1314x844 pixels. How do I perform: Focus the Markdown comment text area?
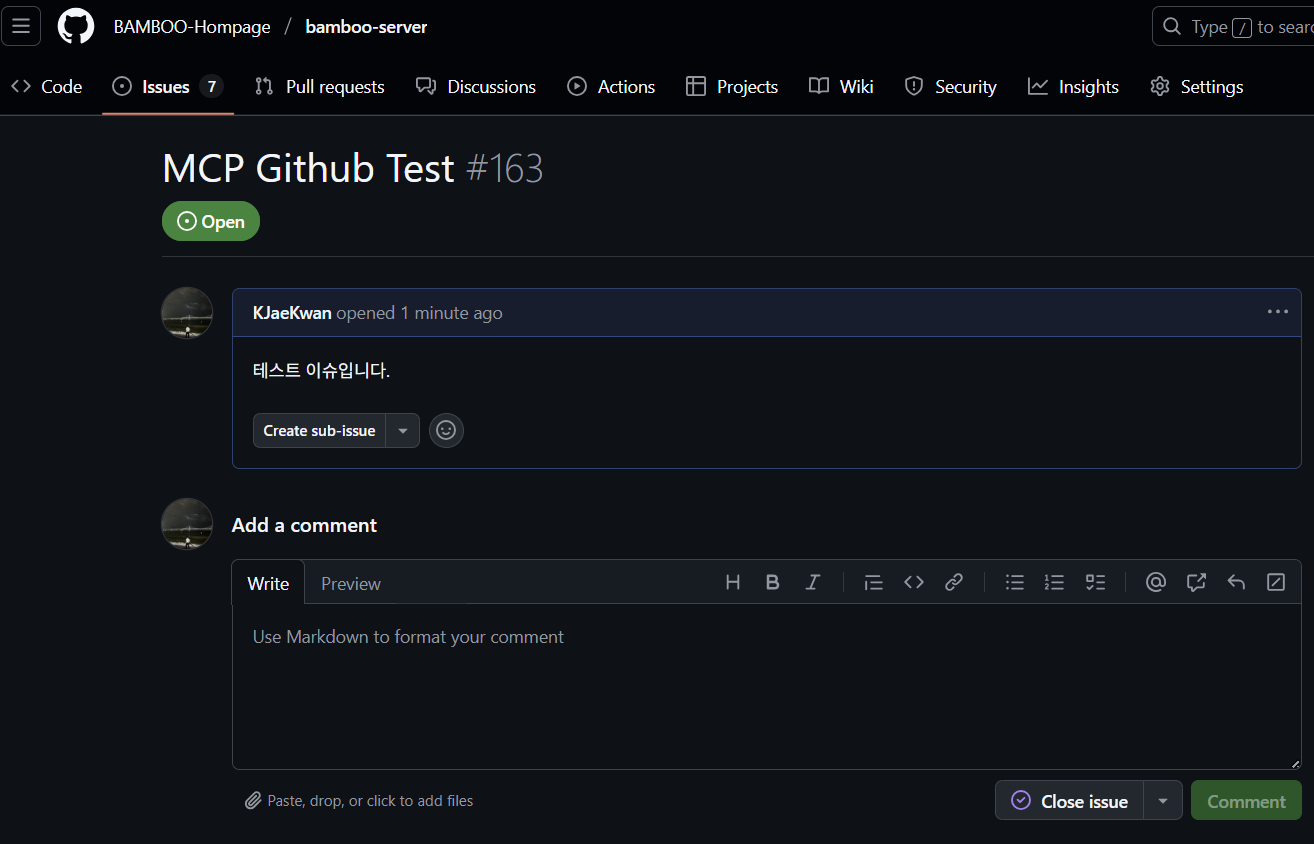point(767,687)
